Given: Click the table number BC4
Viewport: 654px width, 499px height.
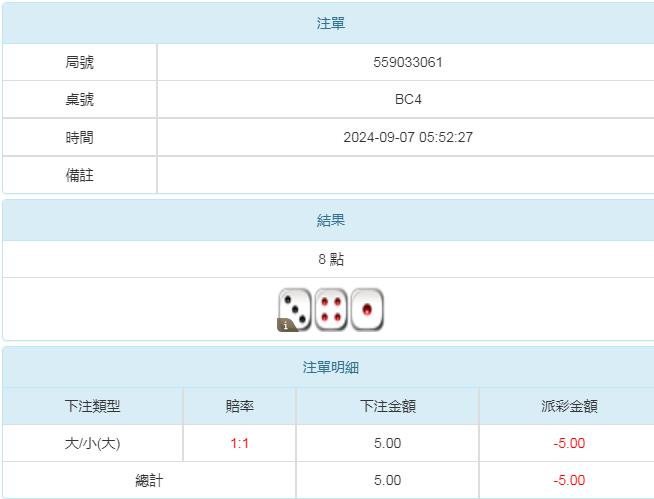Looking at the screenshot, I should pos(408,100).
